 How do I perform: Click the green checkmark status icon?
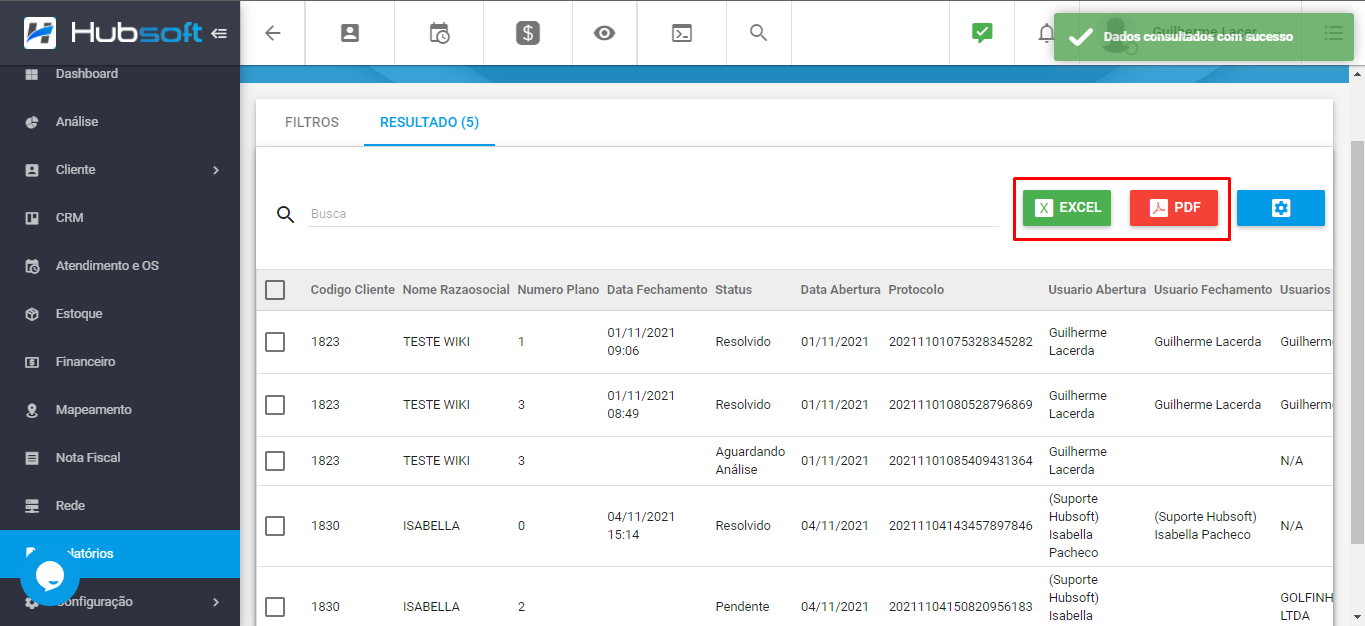click(x=981, y=32)
